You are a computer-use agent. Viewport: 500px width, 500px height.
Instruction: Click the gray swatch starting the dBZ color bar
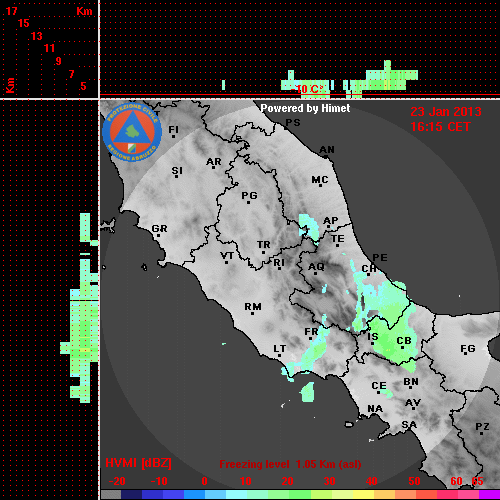[111, 494]
